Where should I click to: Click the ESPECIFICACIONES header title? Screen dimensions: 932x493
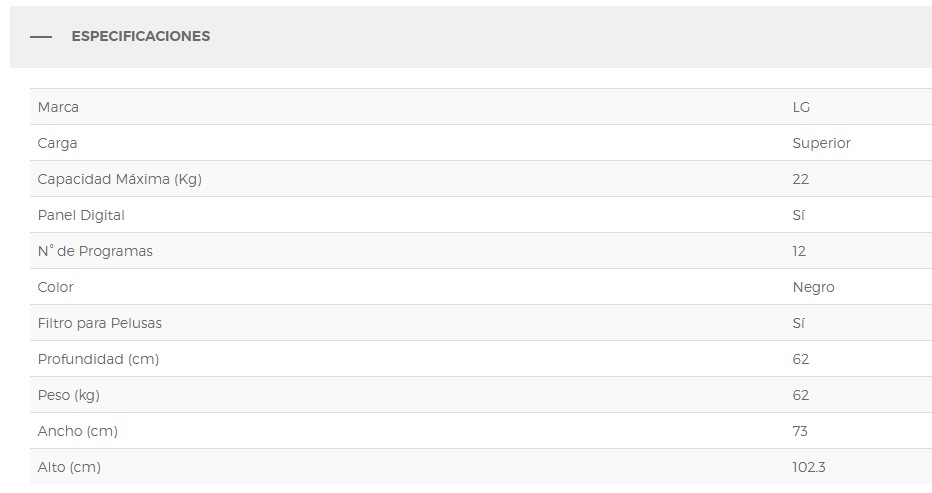[x=140, y=36]
